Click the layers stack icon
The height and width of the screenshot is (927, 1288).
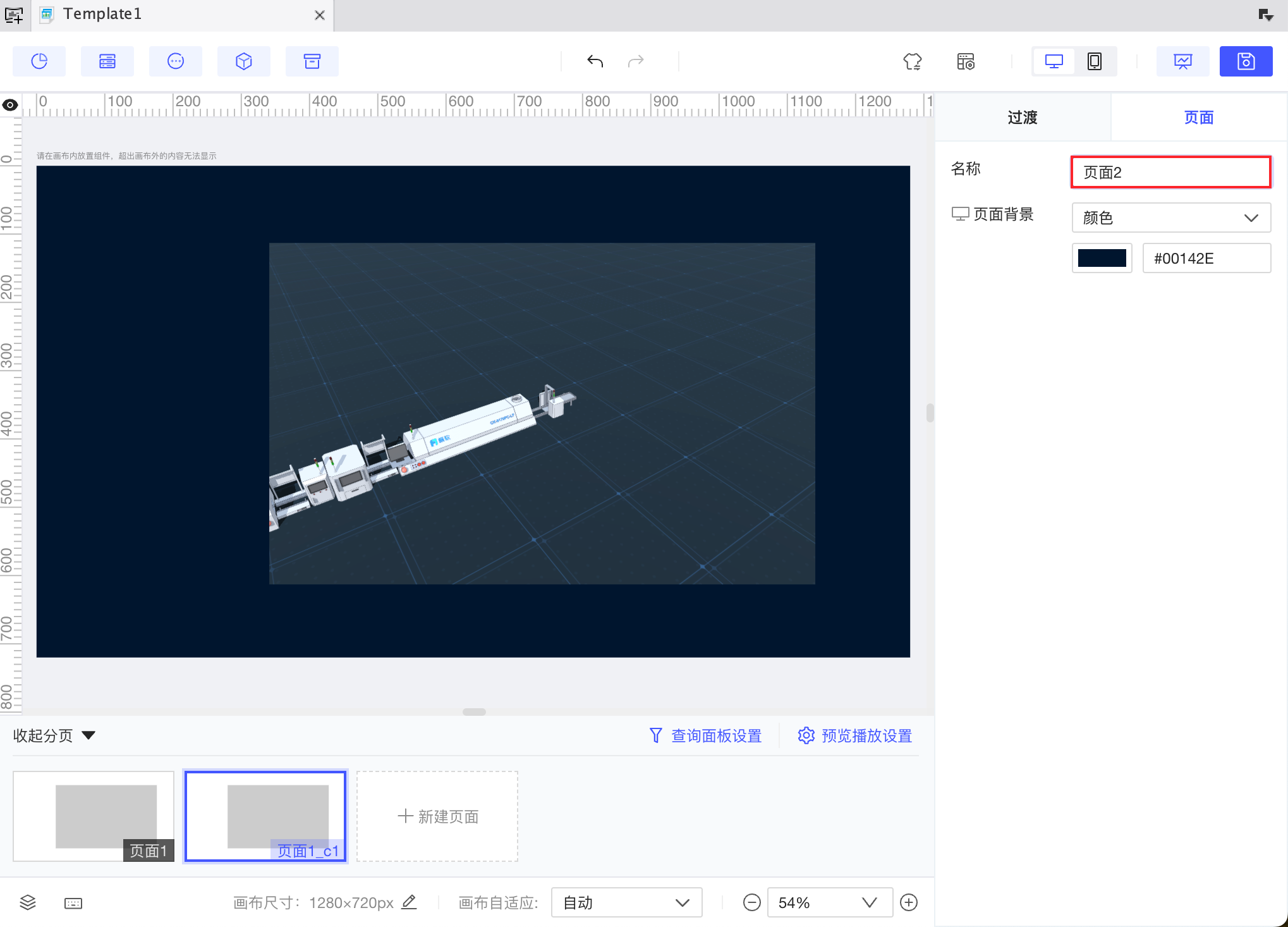coord(28,902)
